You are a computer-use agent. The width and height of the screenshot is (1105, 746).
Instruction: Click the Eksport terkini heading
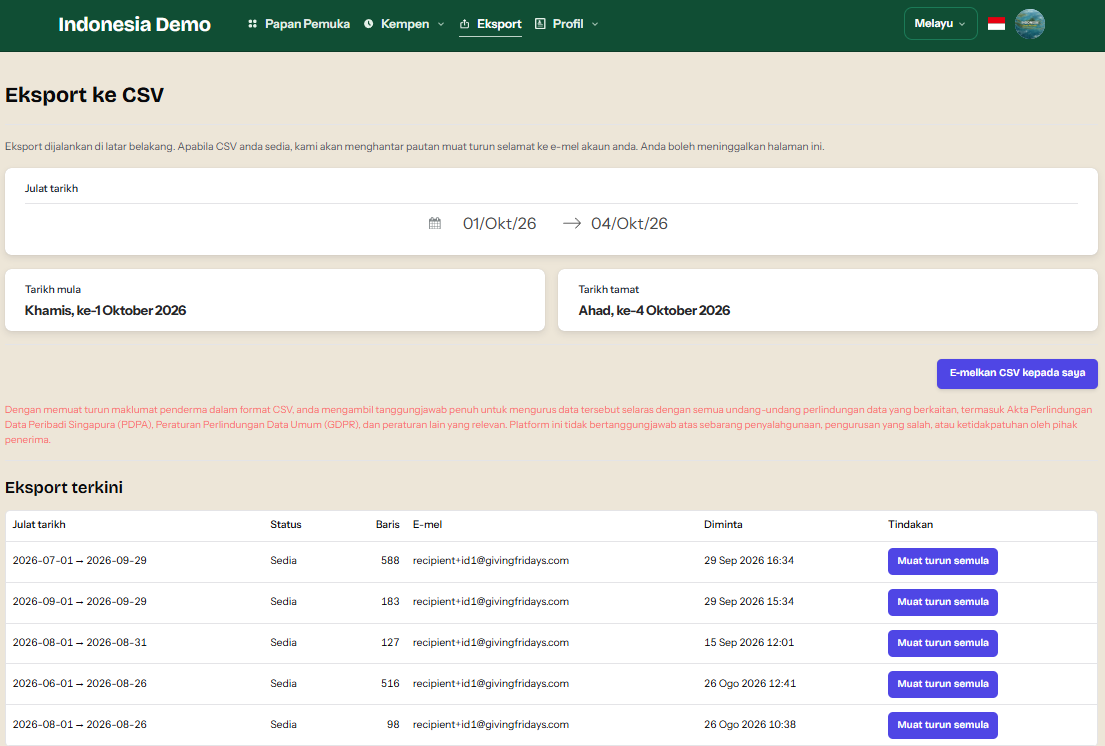64,487
